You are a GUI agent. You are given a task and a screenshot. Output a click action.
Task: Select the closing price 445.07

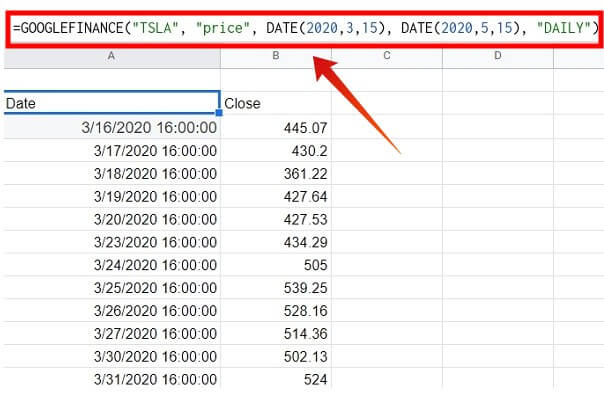click(276, 127)
